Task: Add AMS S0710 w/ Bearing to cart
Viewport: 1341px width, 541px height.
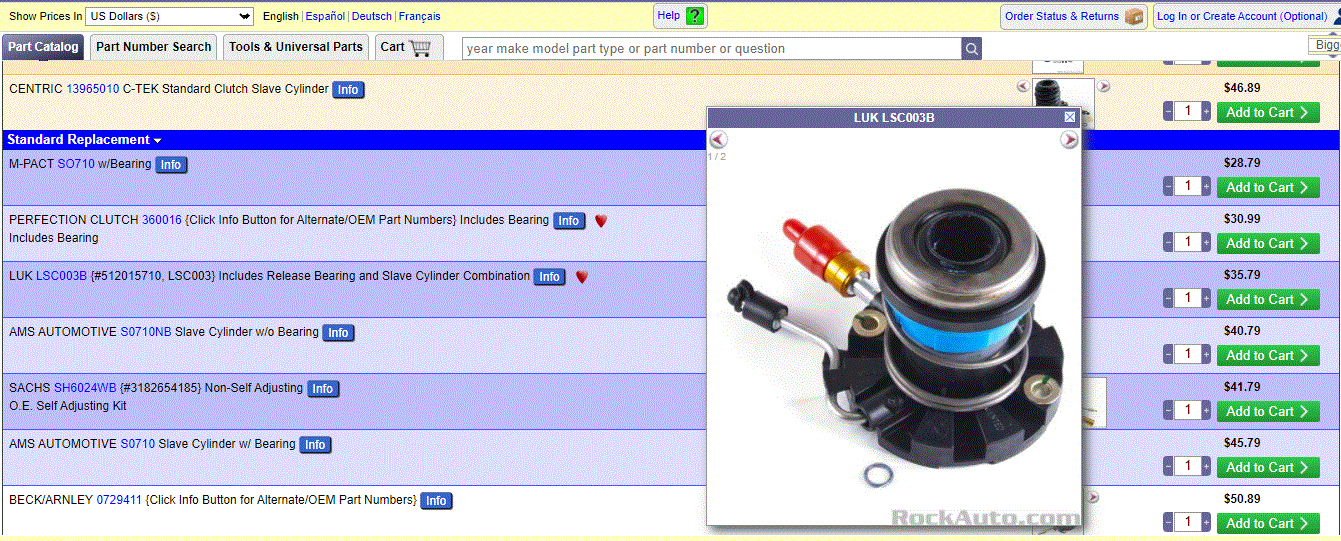Action: click(x=1268, y=467)
